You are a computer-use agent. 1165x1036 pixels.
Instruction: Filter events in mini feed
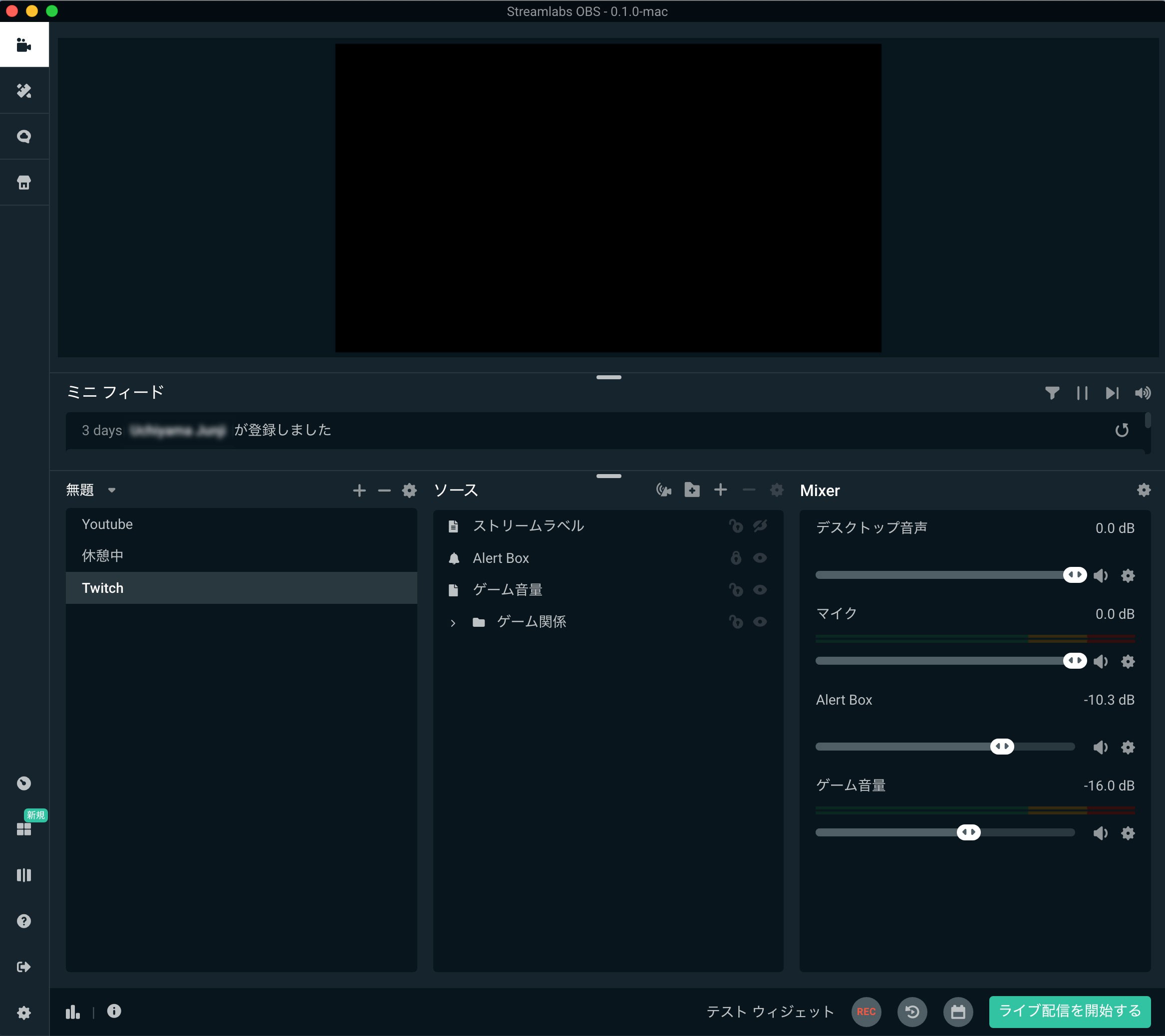1052,393
